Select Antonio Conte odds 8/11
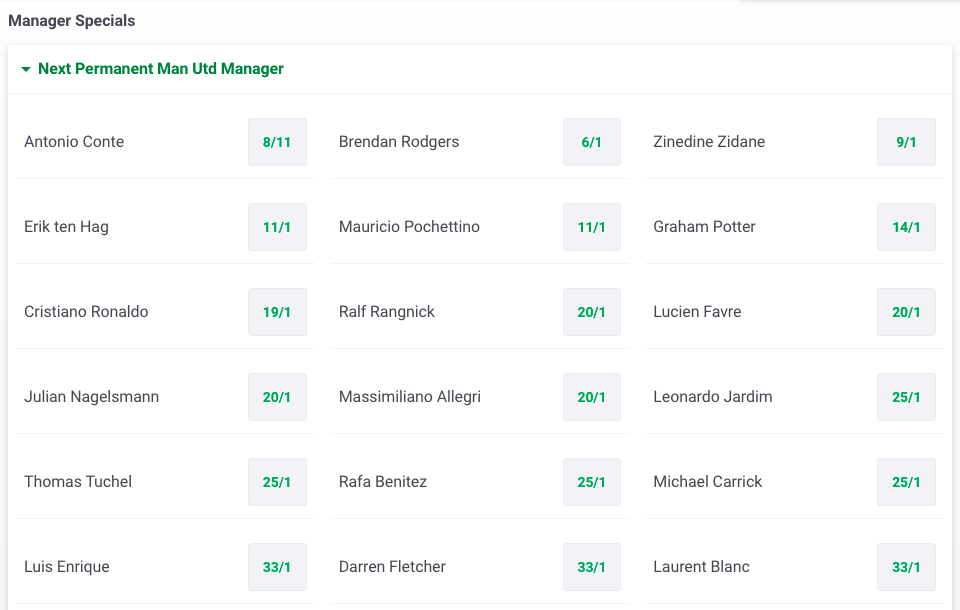960x610 pixels. pos(277,142)
